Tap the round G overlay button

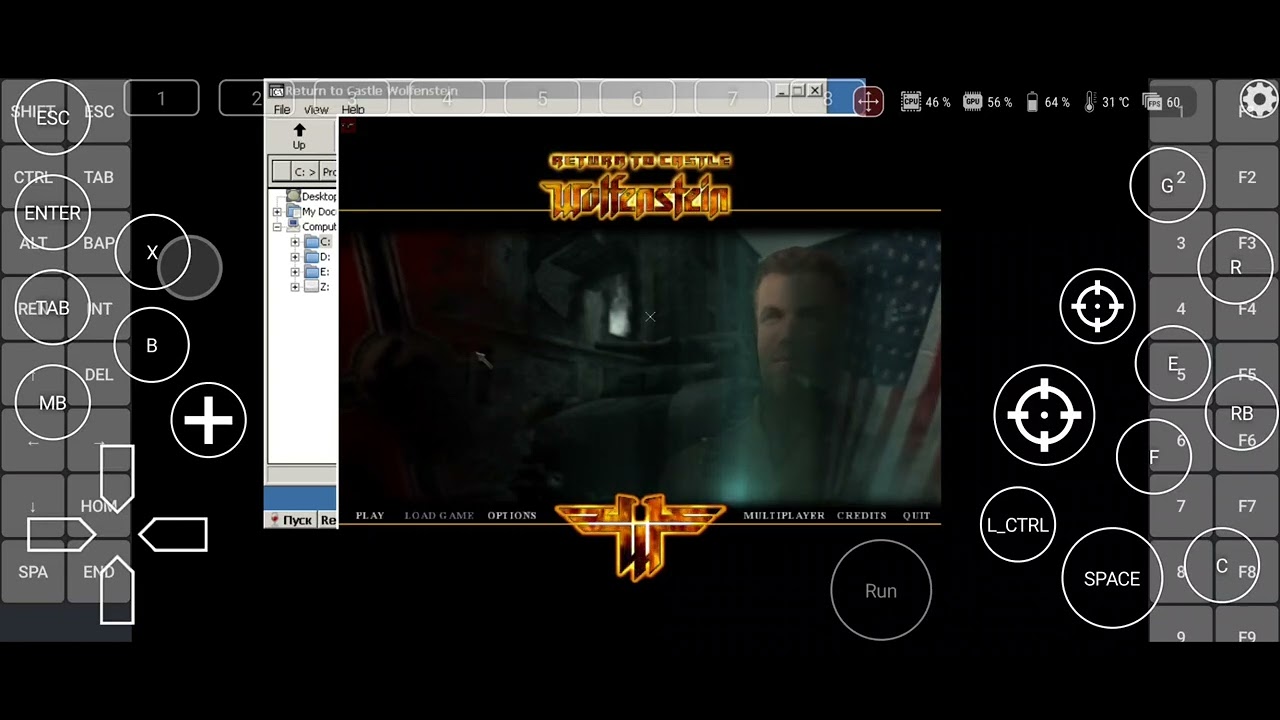(x=1167, y=186)
